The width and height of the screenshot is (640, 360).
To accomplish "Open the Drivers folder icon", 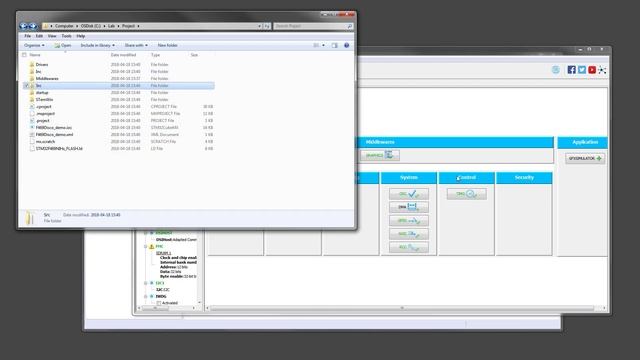I will pos(31,64).
